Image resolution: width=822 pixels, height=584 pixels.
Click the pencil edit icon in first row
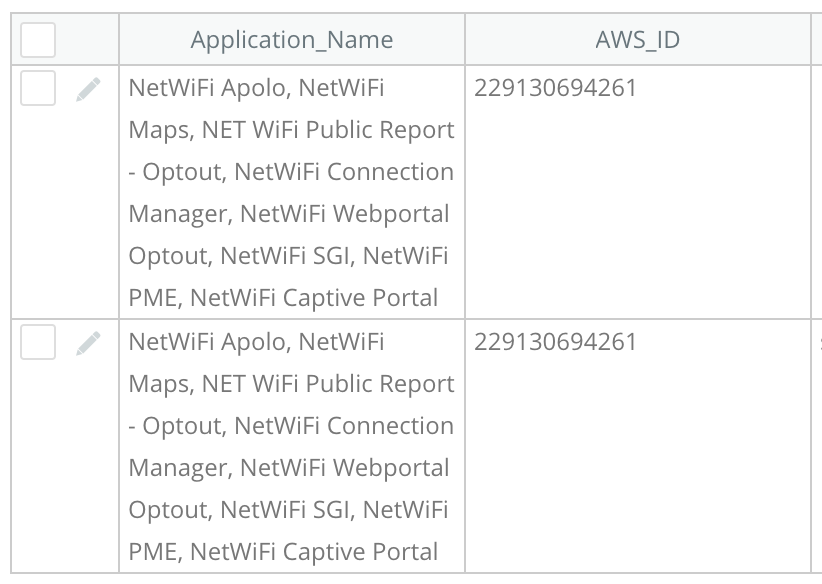[x=88, y=90]
